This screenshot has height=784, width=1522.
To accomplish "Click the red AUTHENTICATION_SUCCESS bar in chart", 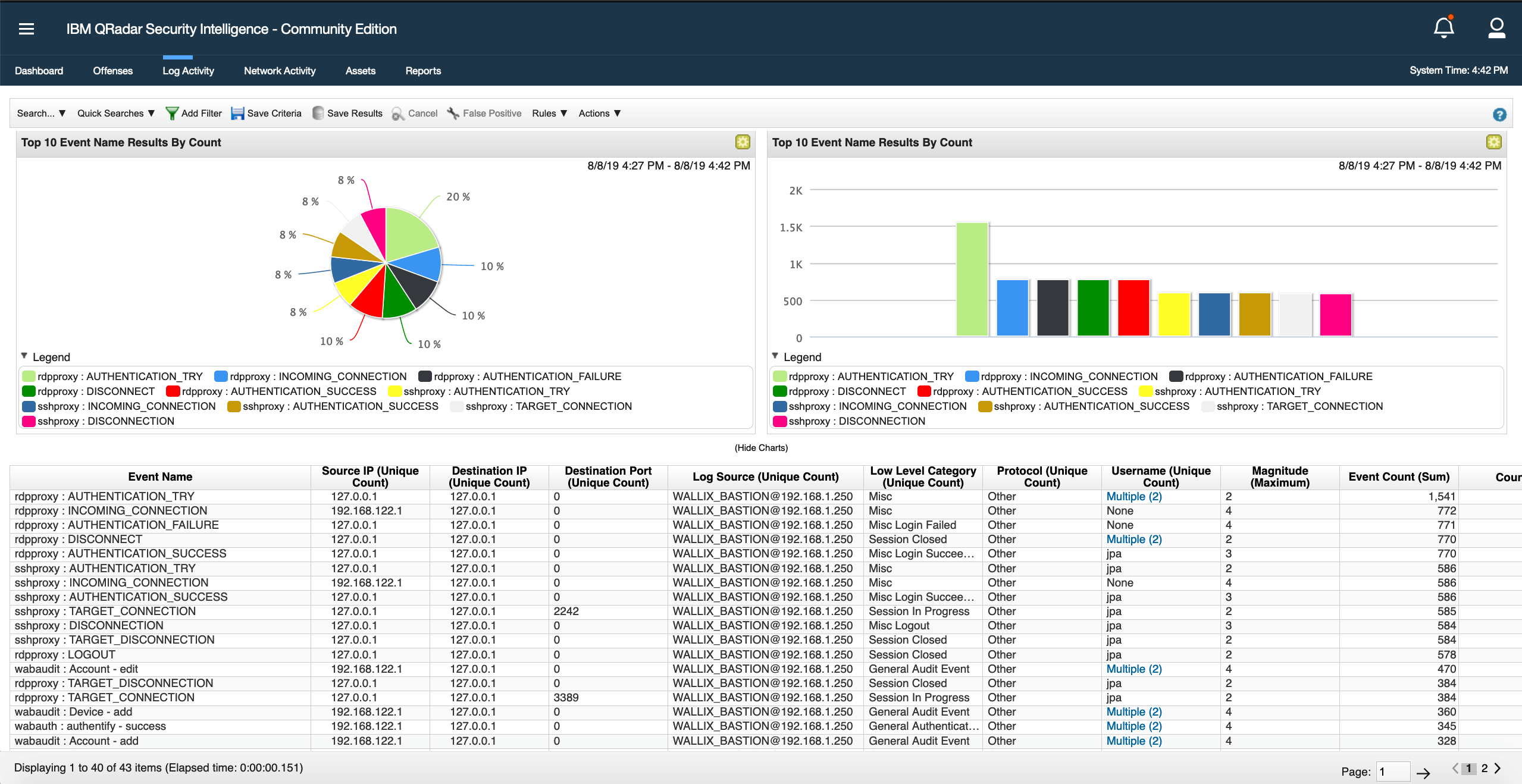I will (x=1133, y=308).
